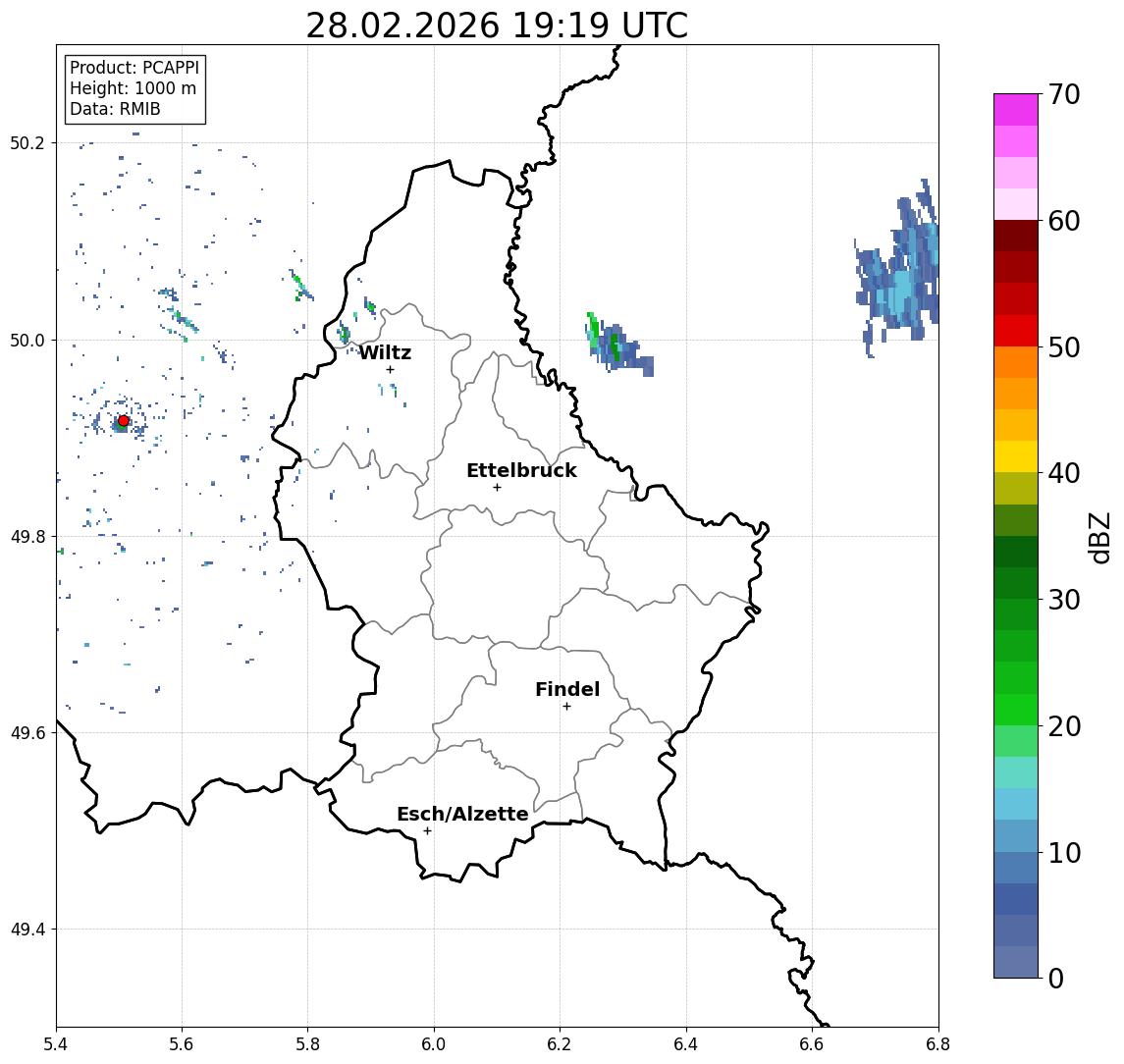Click the bright green 20 dBZ colorbar segment
Screen dimensions: 1124x1064
(x=1016, y=709)
